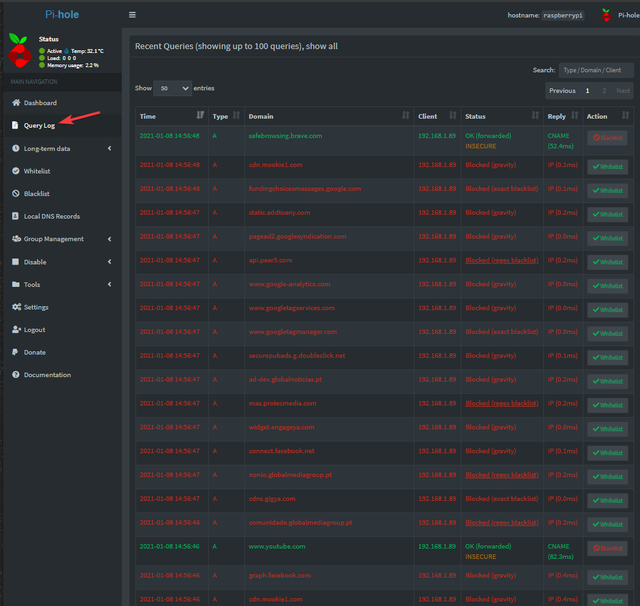Click the Pi-hole raspberry logo in sidebar
The width and height of the screenshot is (640, 606).
19,51
